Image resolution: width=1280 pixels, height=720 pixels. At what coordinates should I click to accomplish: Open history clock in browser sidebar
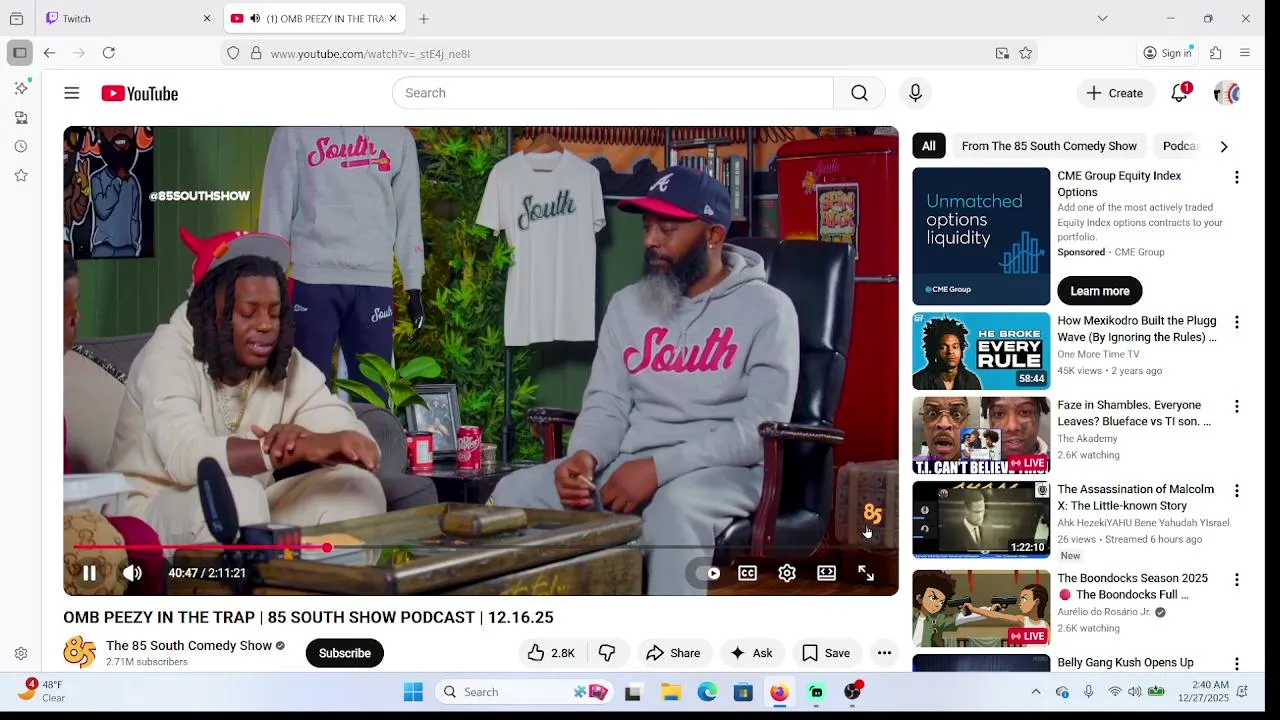coord(21,147)
